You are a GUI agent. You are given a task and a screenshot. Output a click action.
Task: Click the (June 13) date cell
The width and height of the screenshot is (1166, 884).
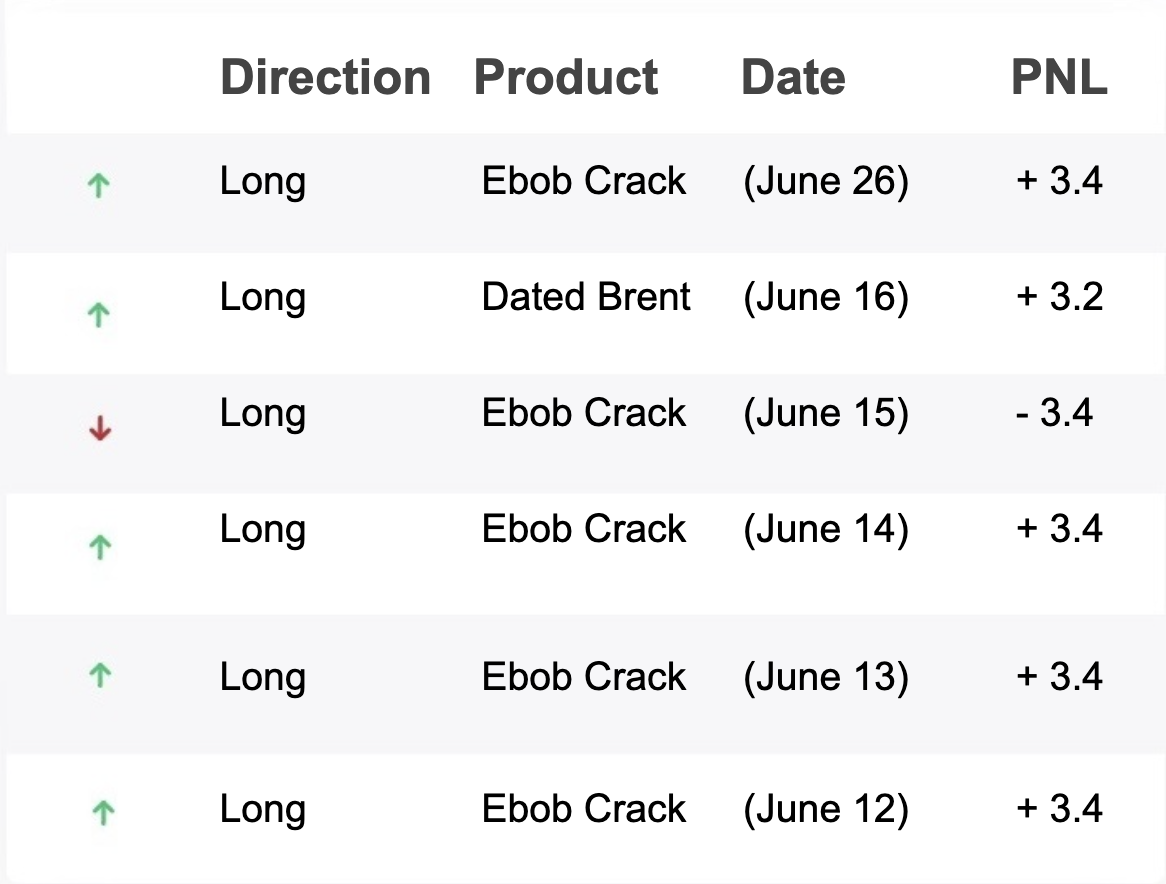(x=825, y=677)
